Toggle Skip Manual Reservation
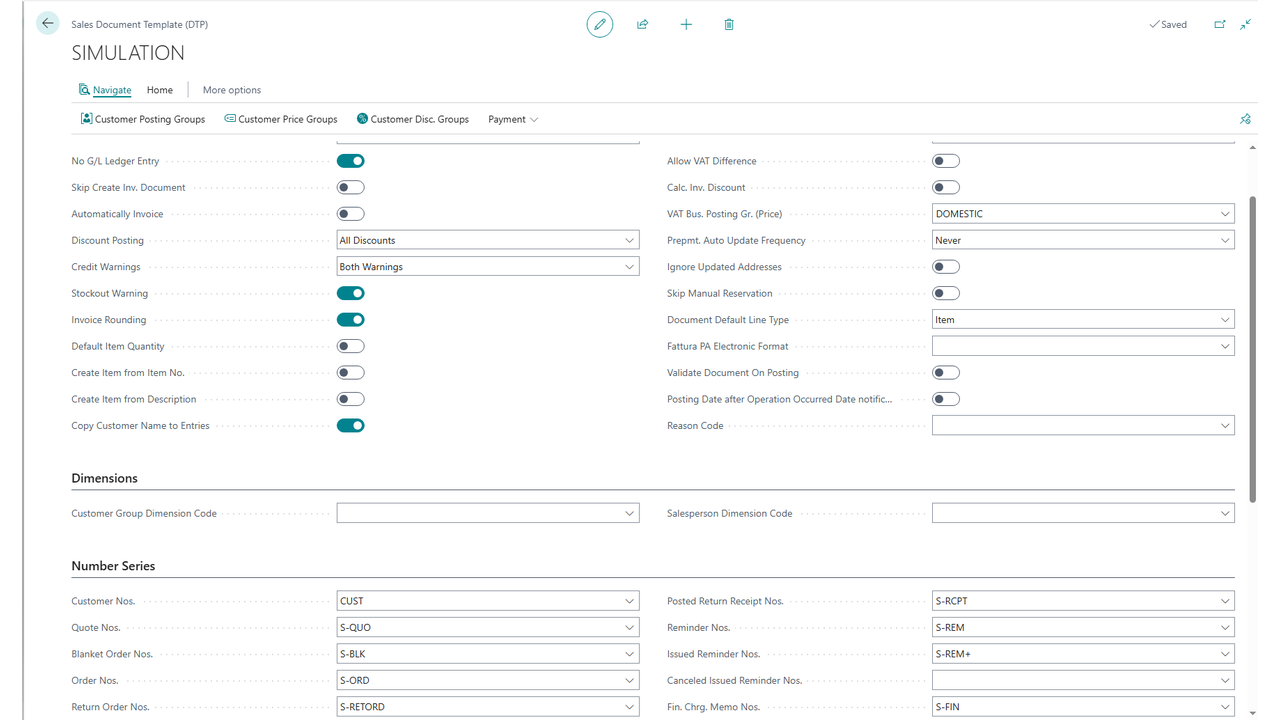 (x=946, y=293)
